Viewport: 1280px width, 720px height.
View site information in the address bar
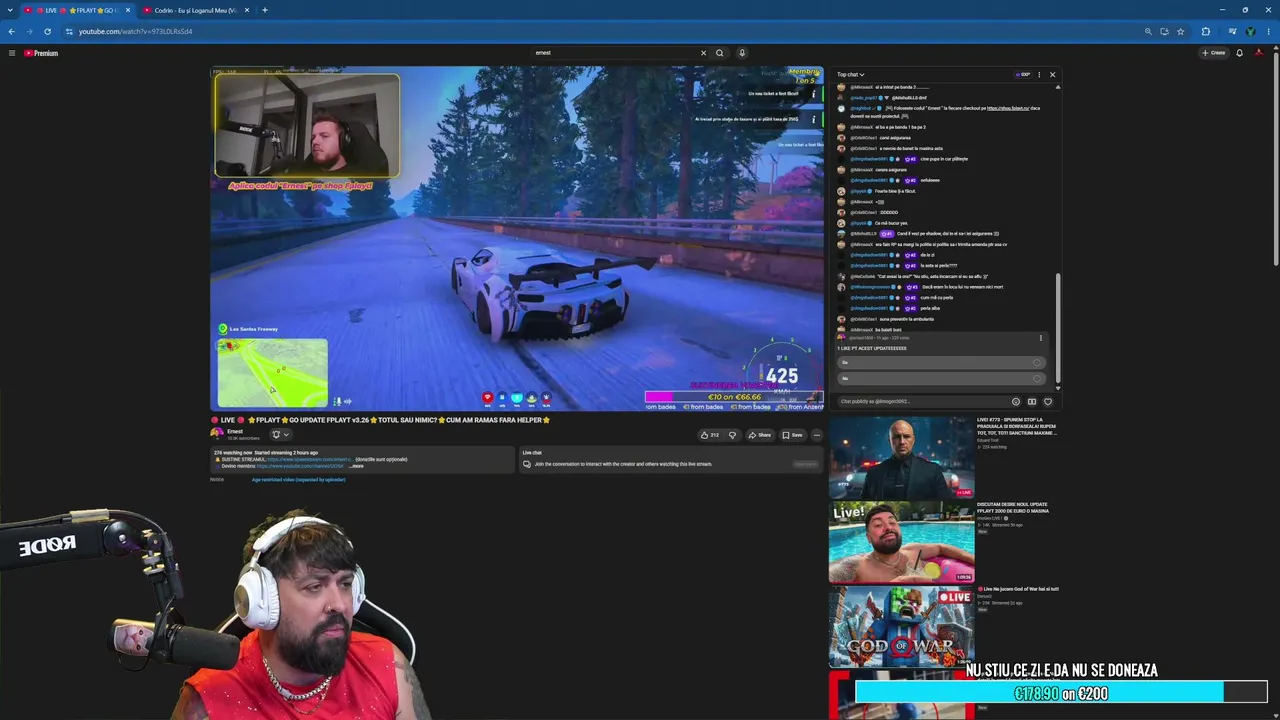click(69, 31)
